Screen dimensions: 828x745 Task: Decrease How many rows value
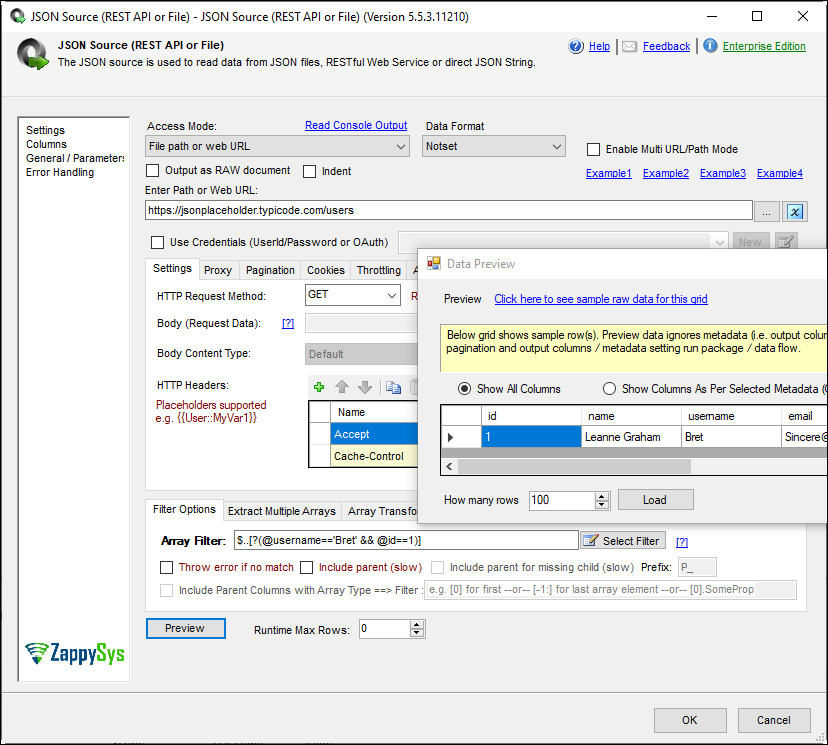[601, 505]
